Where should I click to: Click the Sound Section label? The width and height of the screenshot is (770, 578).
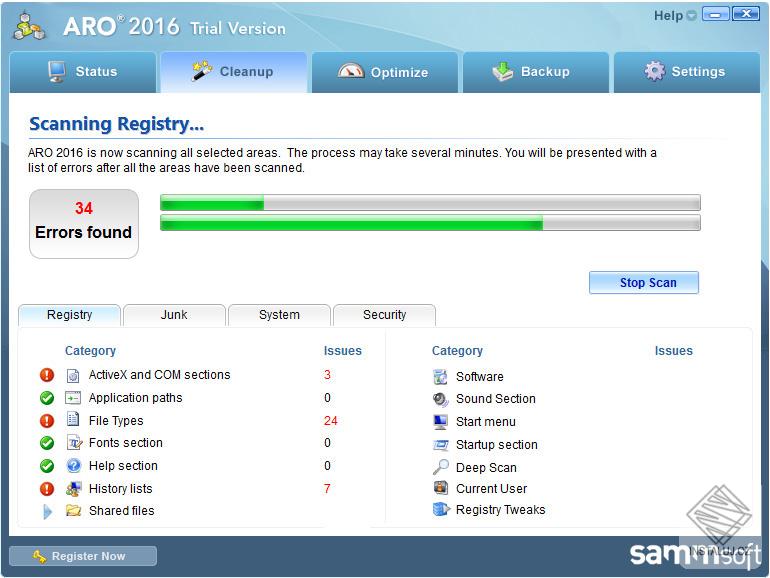(495, 399)
